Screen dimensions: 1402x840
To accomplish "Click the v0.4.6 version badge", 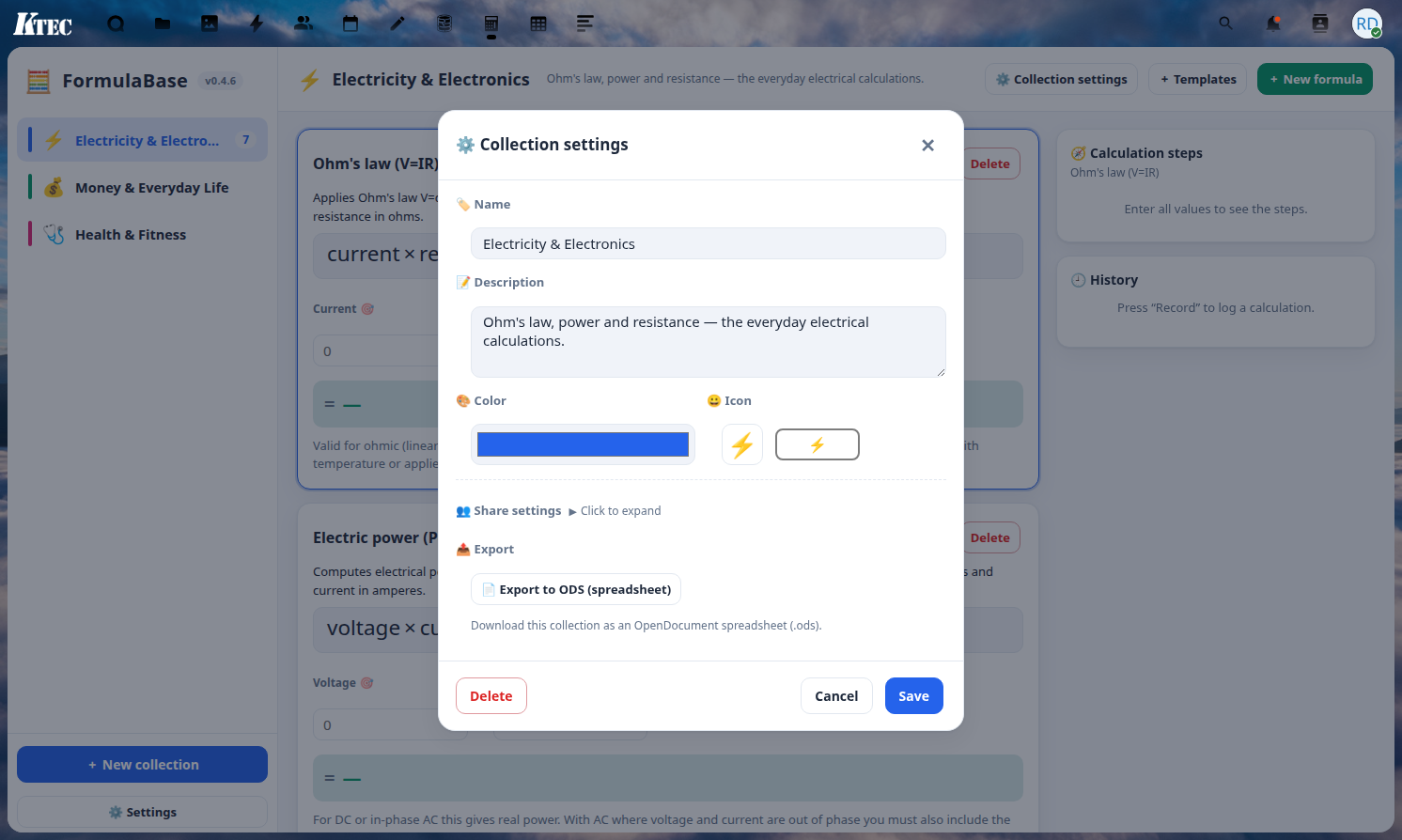I will coord(221,81).
